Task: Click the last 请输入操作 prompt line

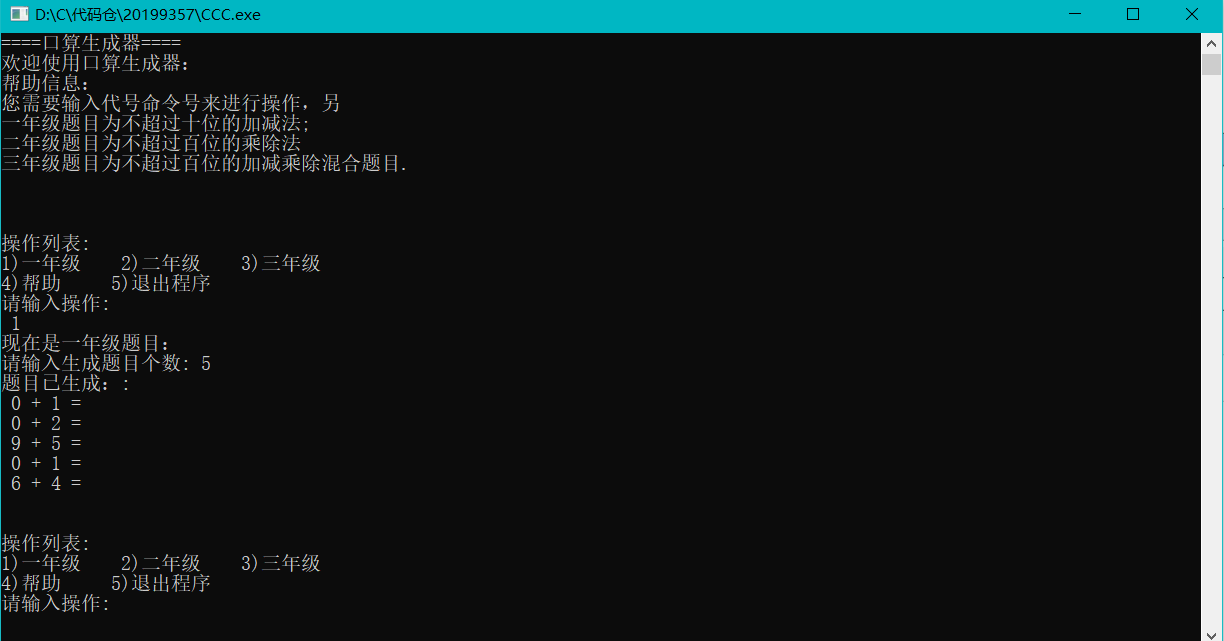Action: pyautogui.click(x=56, y=603)
